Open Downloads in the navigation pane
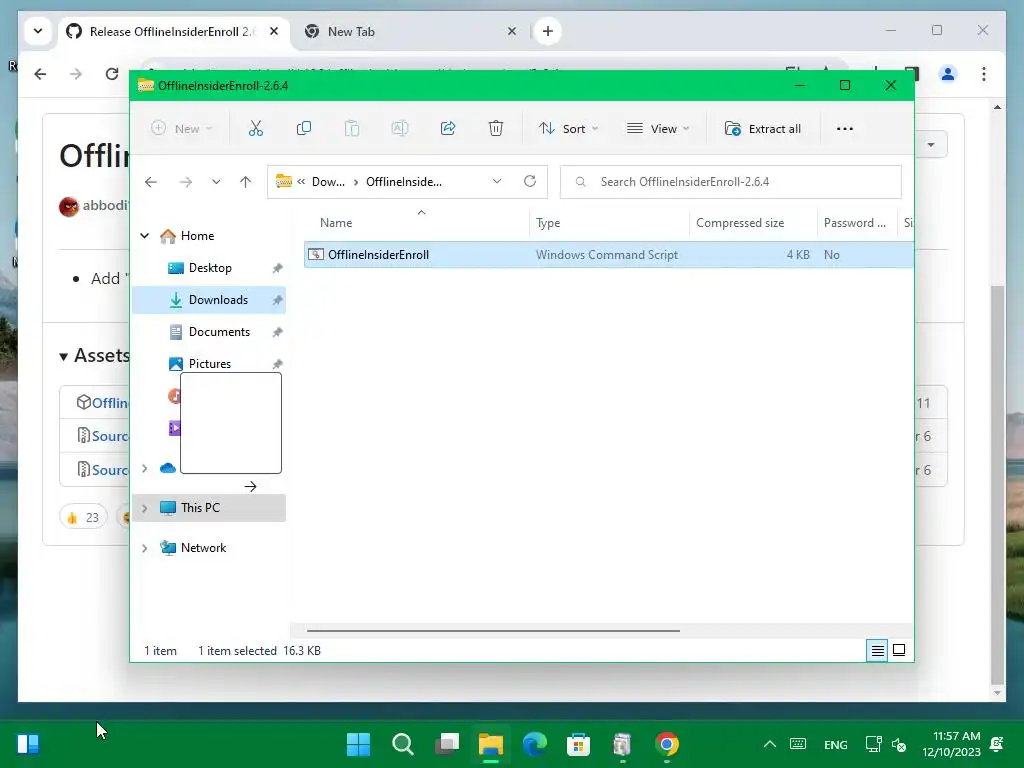 tap(209, 300)
